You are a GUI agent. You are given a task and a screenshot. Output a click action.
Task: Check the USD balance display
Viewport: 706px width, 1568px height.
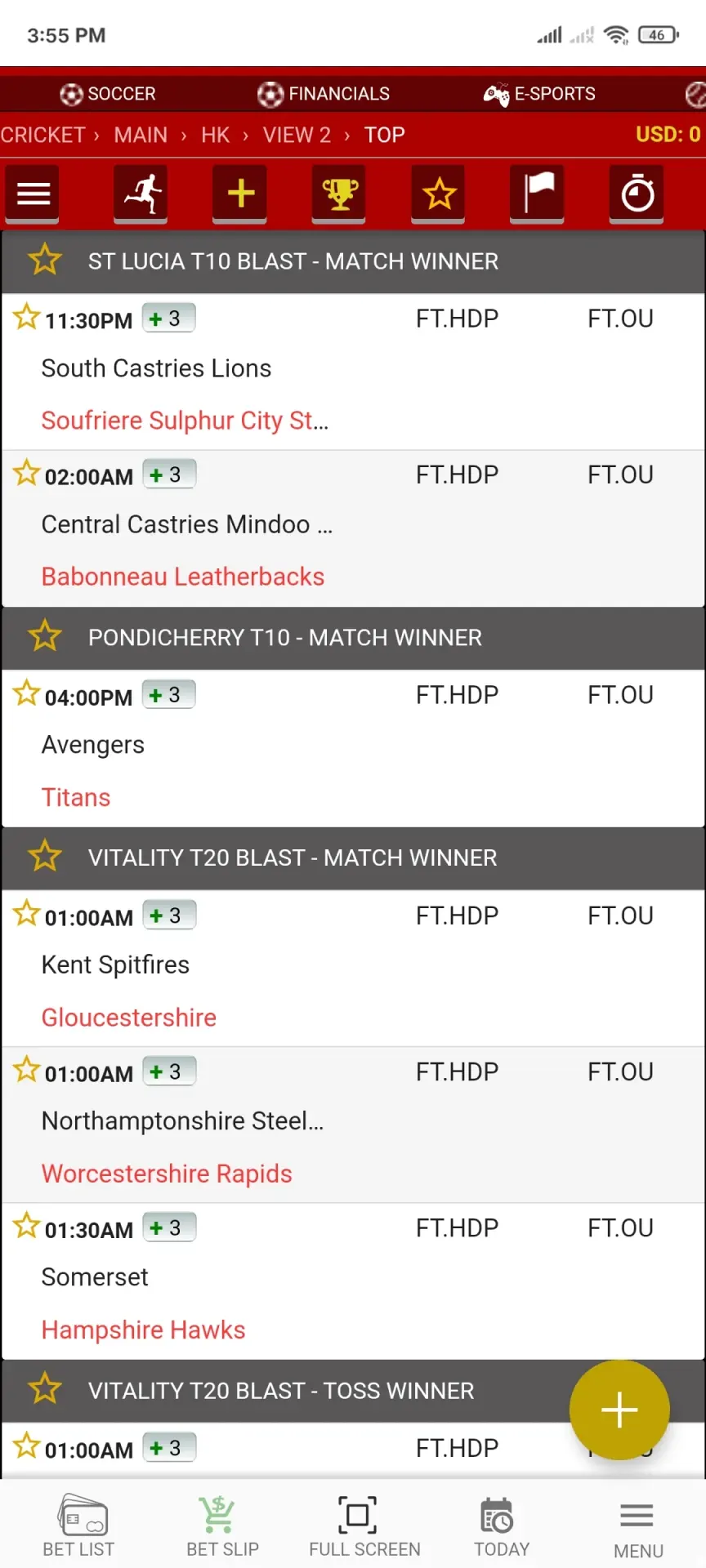(668, 135)
